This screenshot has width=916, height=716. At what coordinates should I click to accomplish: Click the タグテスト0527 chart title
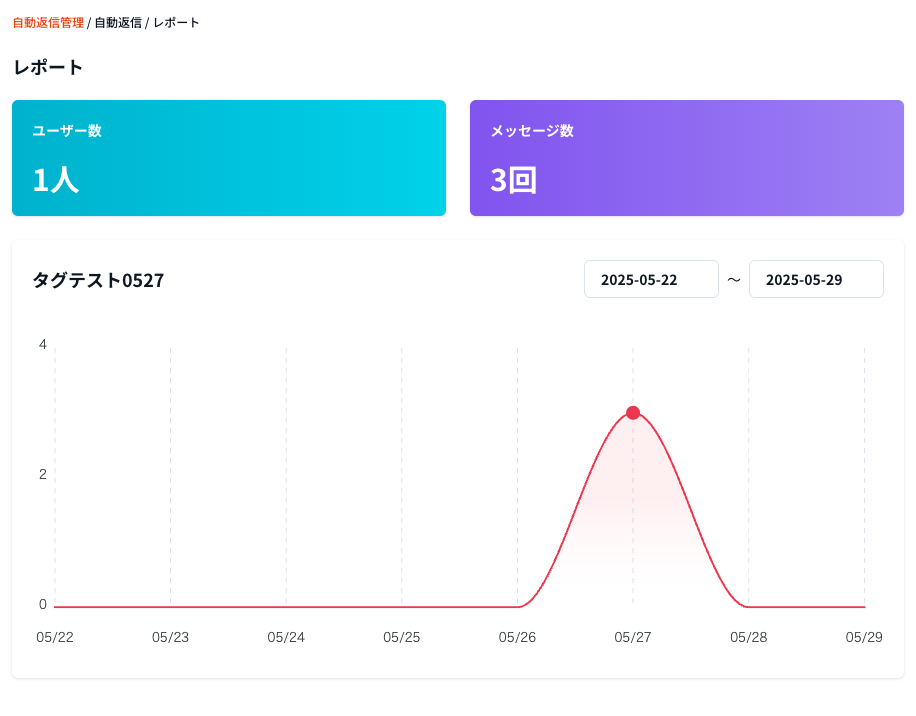point(98,280)
